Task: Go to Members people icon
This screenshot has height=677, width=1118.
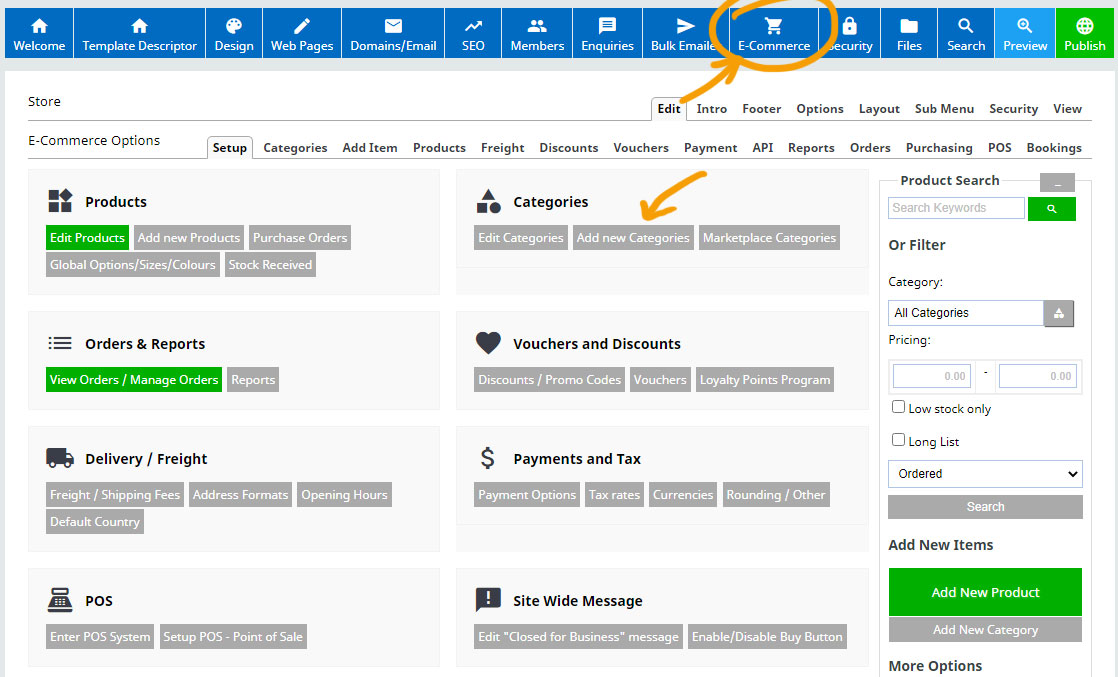Action: coord(537,27)
